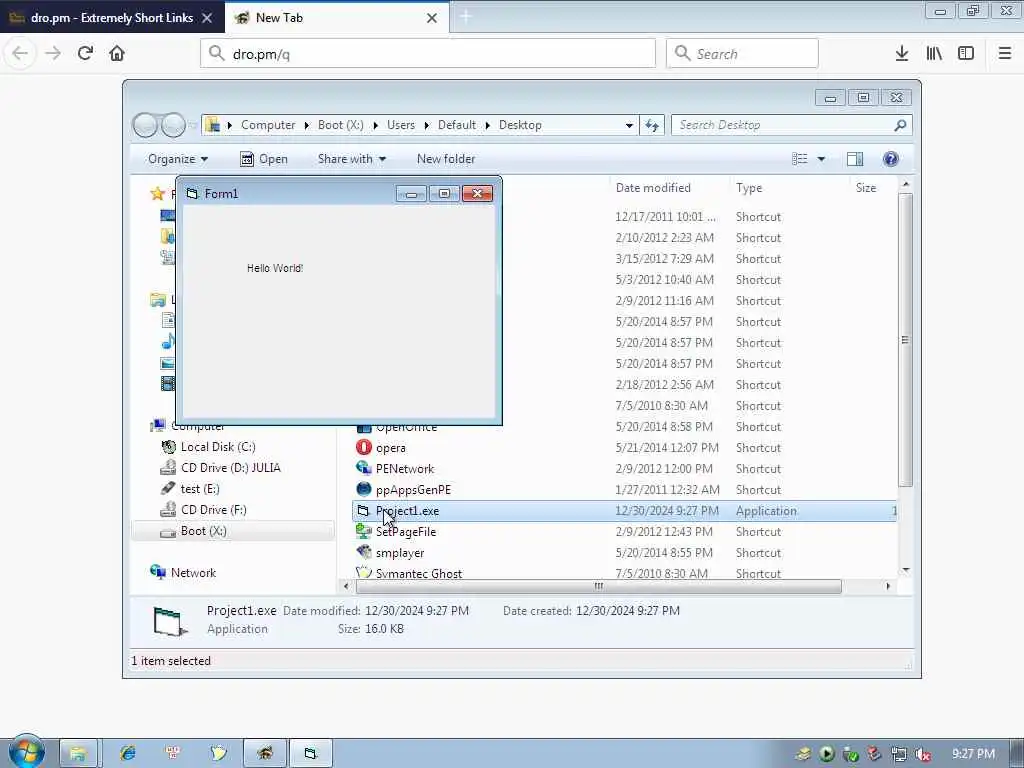Select the New Tab tab
This screenshot has height=768, width=1024.
click(x=337, y=18)
